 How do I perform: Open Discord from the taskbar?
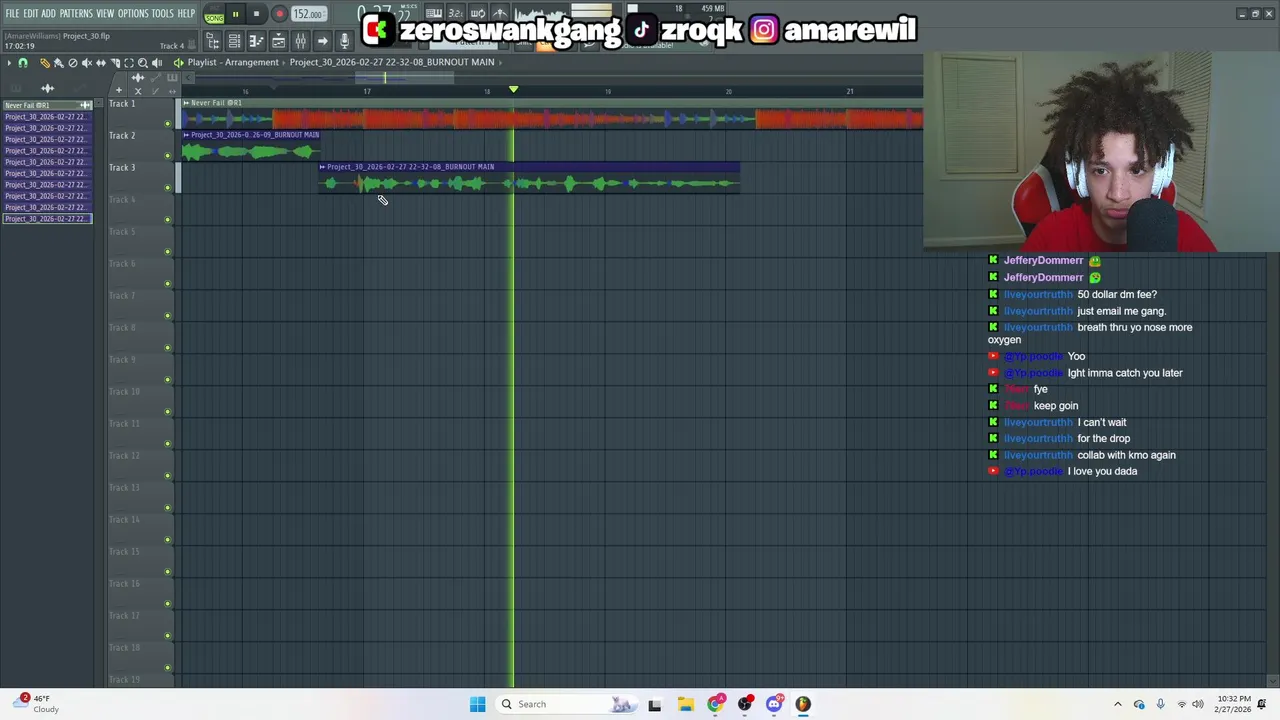[774, 704]
